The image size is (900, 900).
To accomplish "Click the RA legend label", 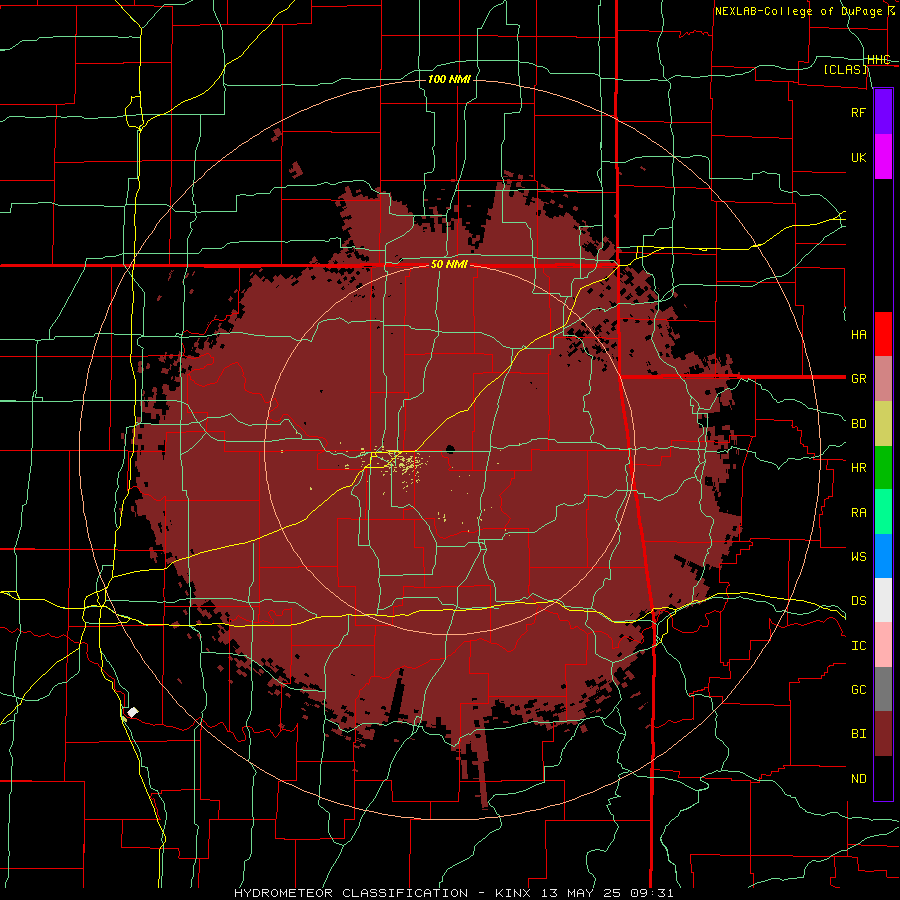I will (x=858, y=513).
